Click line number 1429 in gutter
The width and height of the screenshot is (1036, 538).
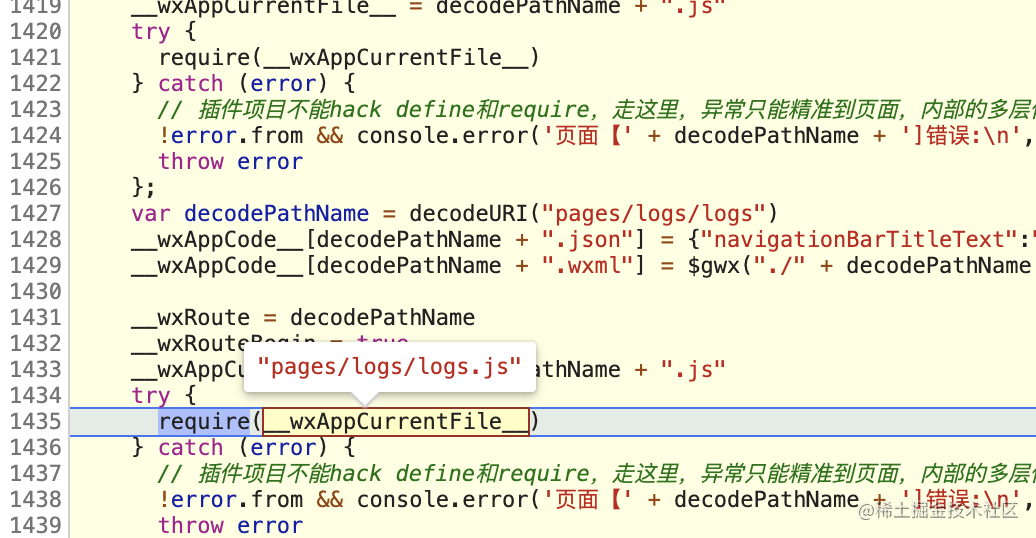click(35, 265)
